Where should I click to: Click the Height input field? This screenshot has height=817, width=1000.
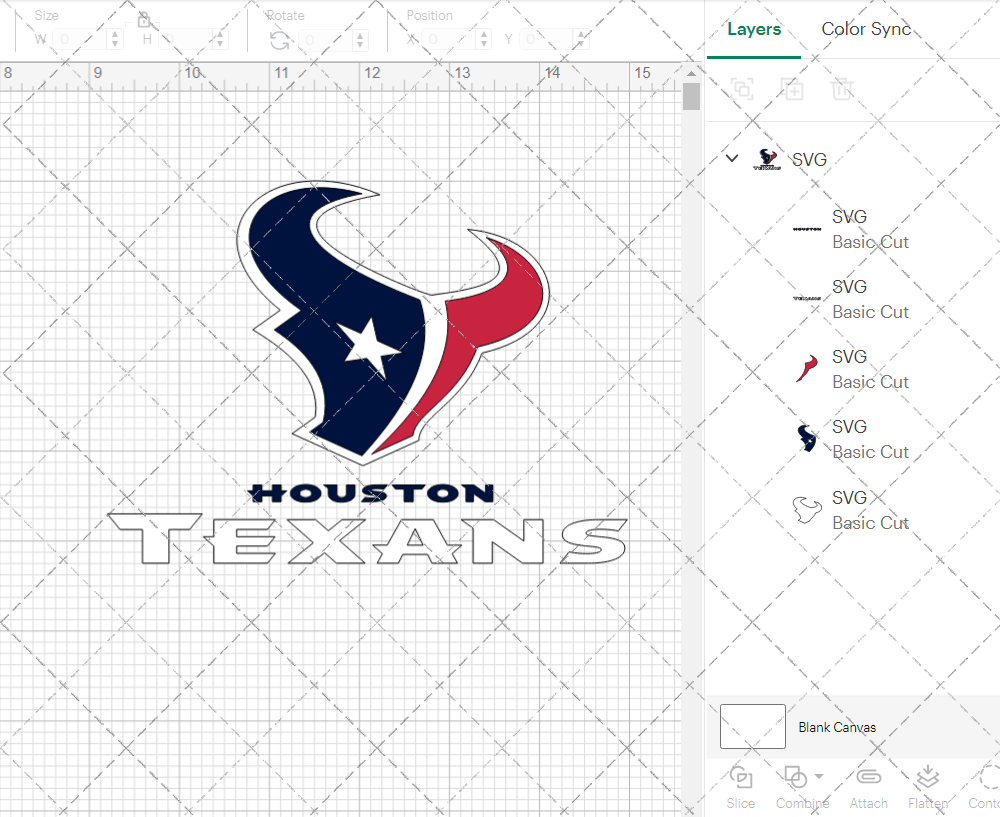185,40
